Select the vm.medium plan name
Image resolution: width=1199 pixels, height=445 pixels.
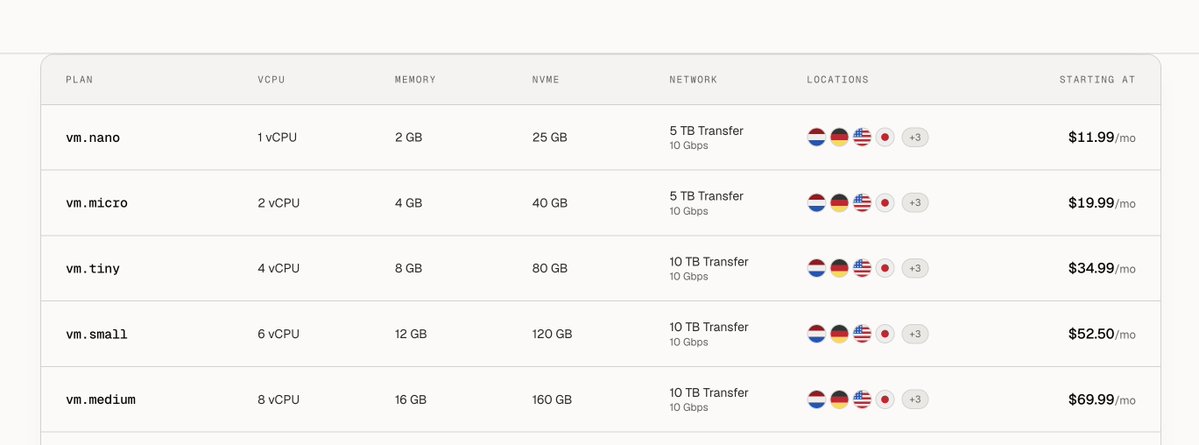click(x=100, y=400)
